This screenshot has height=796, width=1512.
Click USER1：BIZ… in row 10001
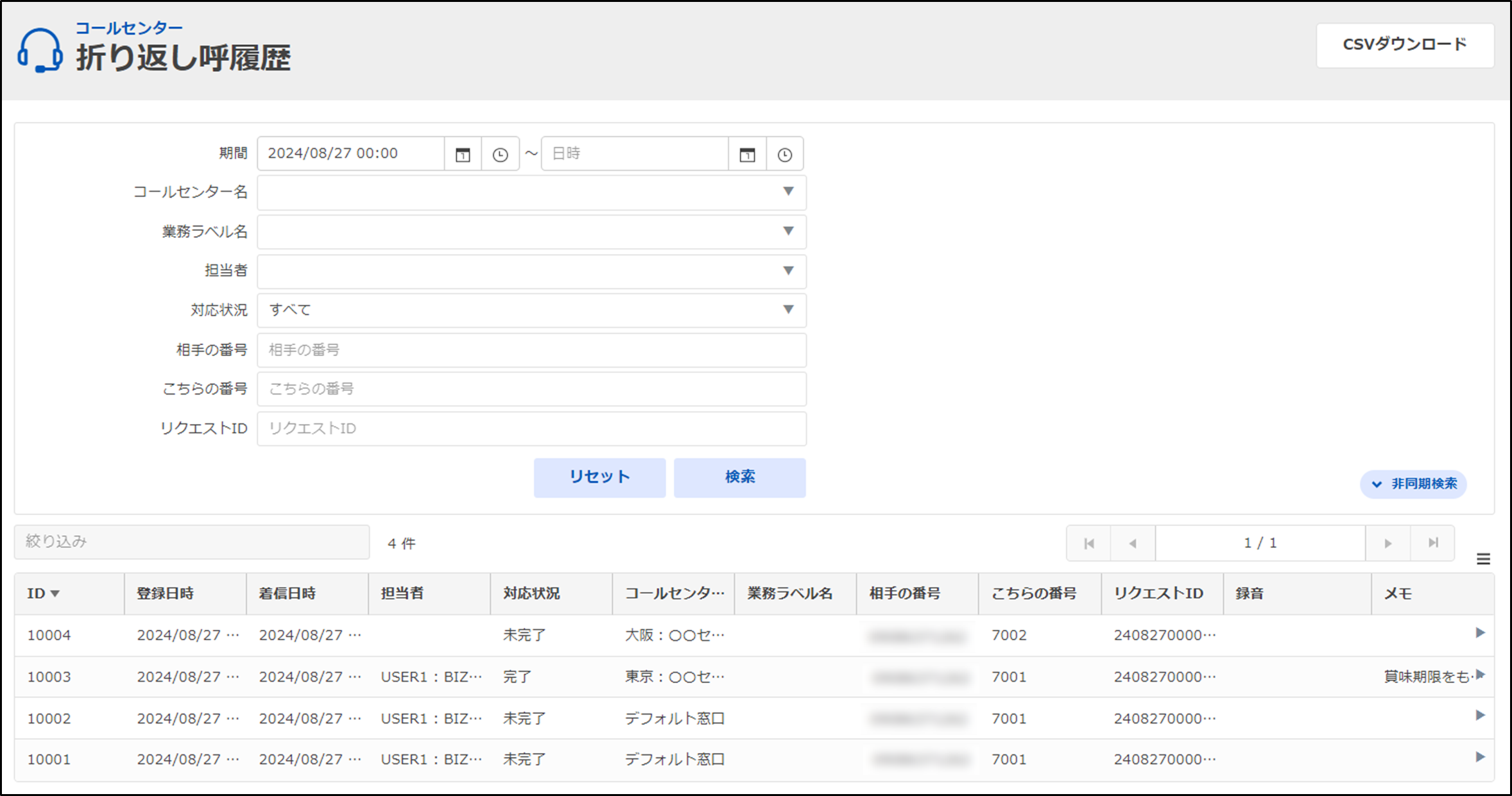[431, 759]
